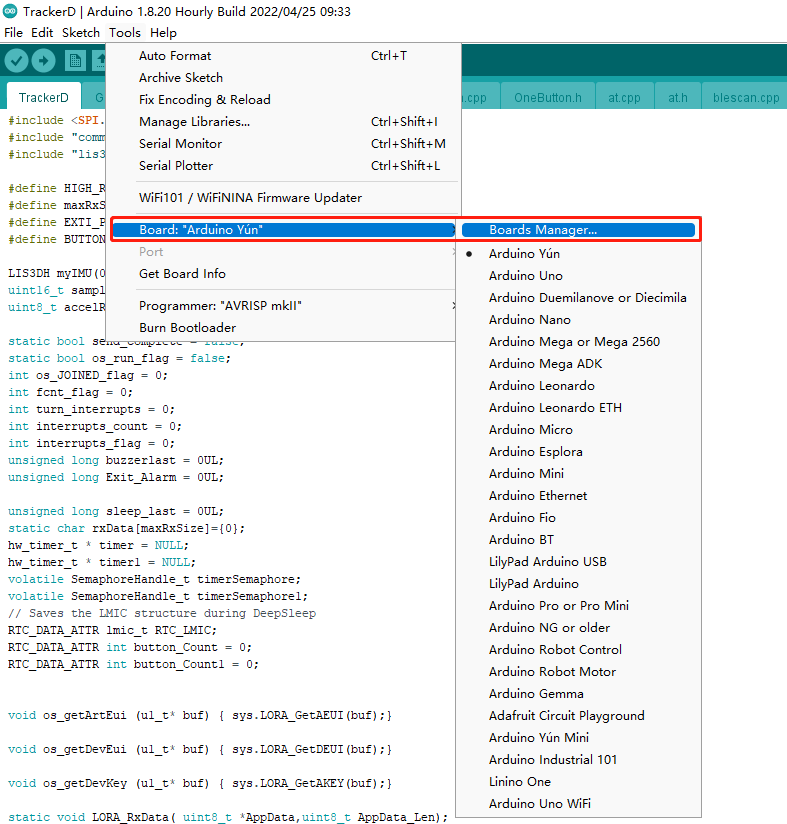This screenshot has height=824, width=787.
Task: Click code line "hw_timer_t * timer = NULL;"
Action: (98, 545)
